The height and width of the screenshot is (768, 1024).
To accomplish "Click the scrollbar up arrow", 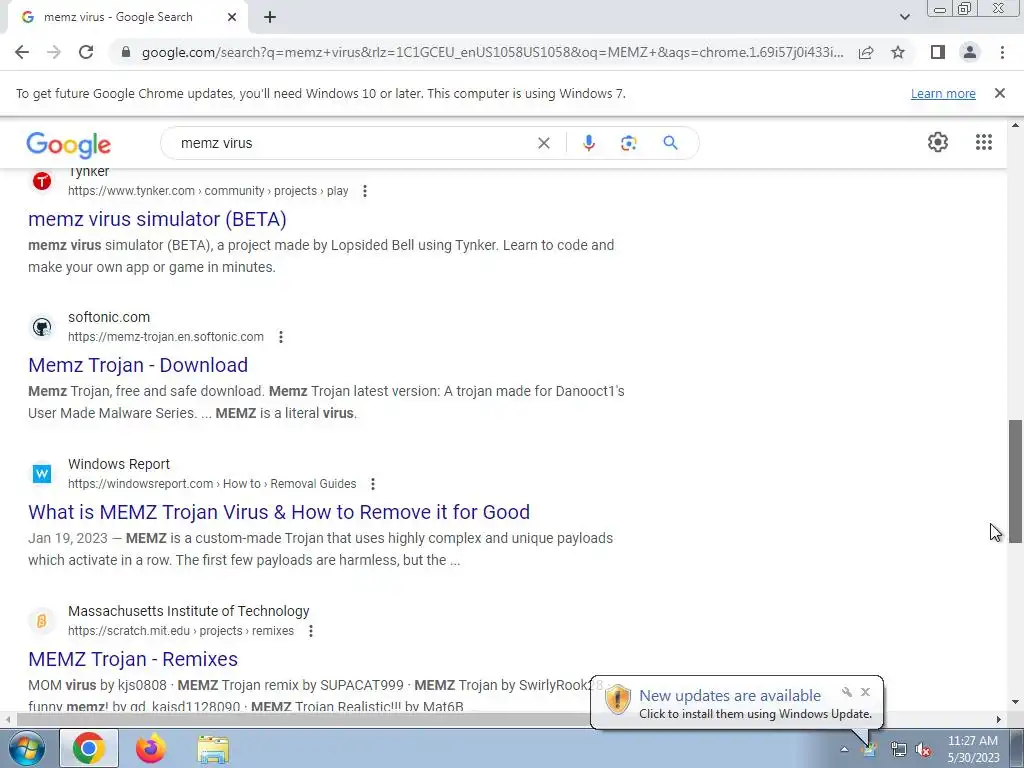I will point(1015,125).
